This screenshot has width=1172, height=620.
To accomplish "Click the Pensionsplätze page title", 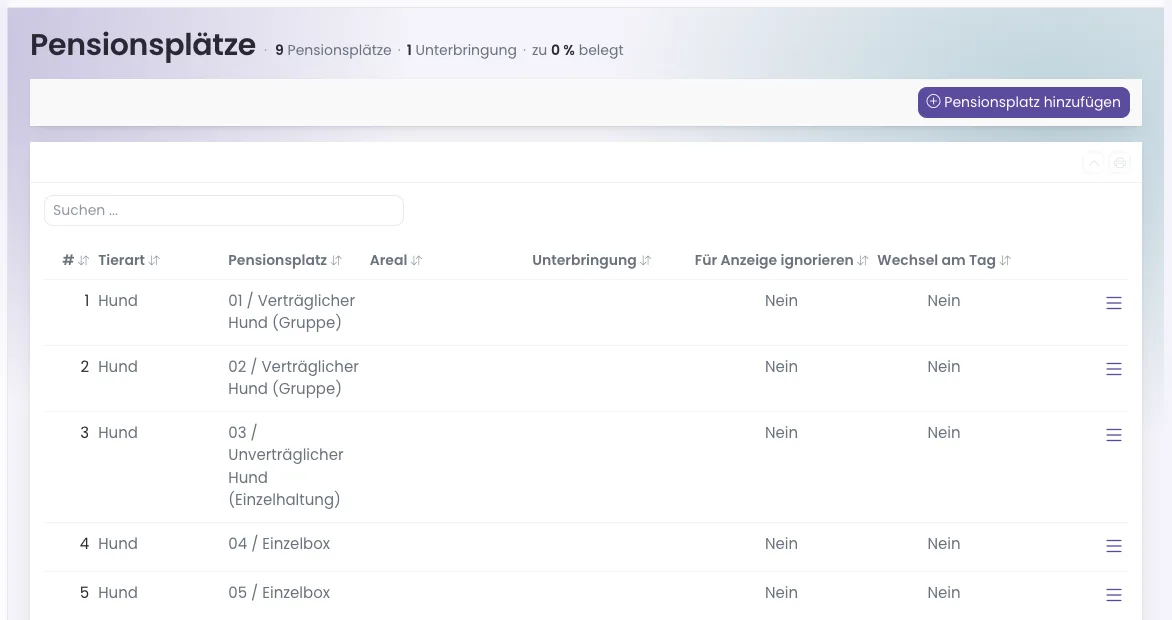I will pos(143,45).
